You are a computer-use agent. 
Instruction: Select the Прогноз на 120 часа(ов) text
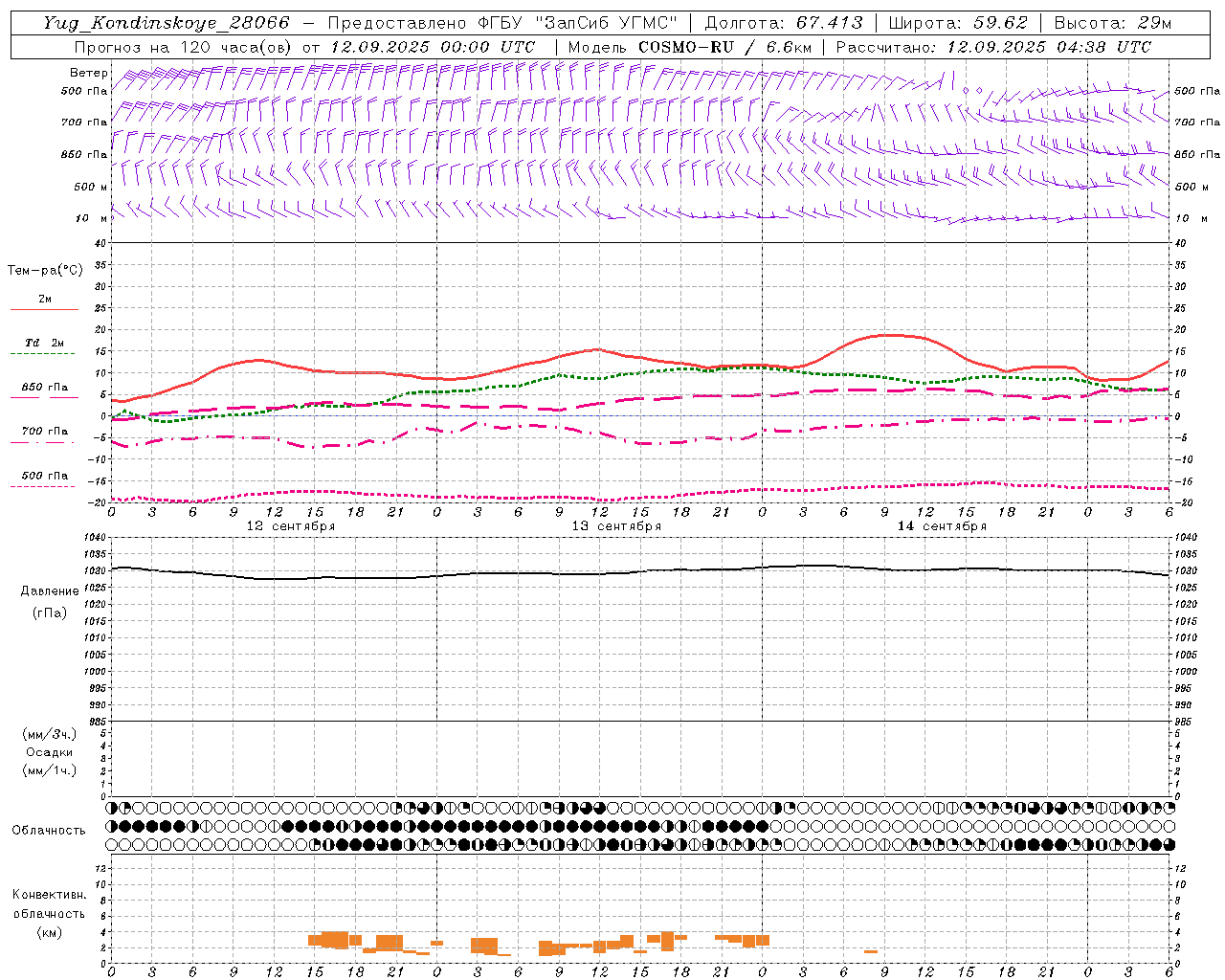185,47
